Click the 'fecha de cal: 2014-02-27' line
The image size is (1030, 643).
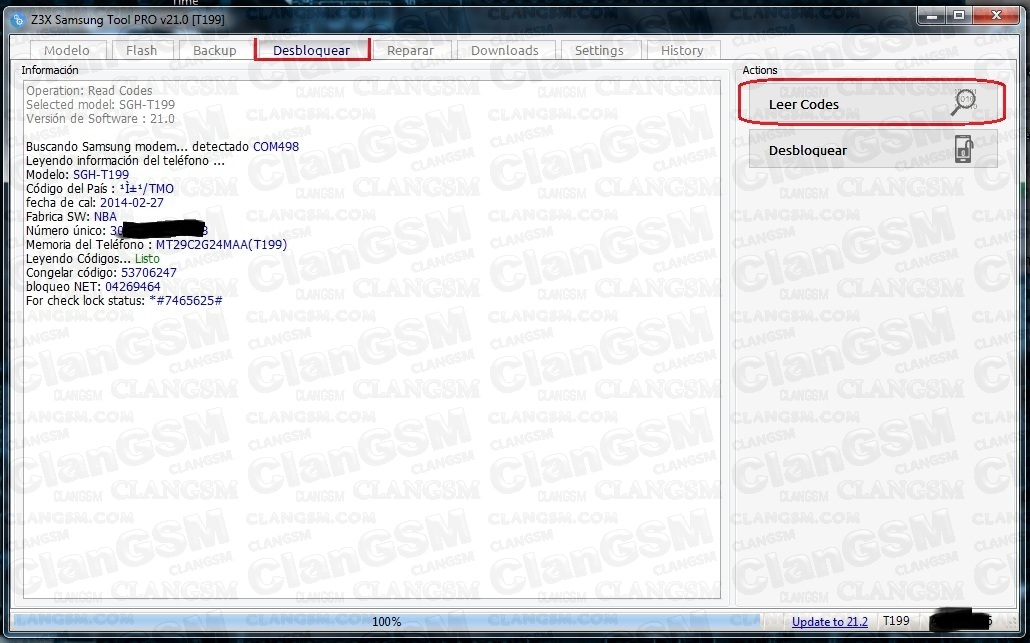[95, 202]
